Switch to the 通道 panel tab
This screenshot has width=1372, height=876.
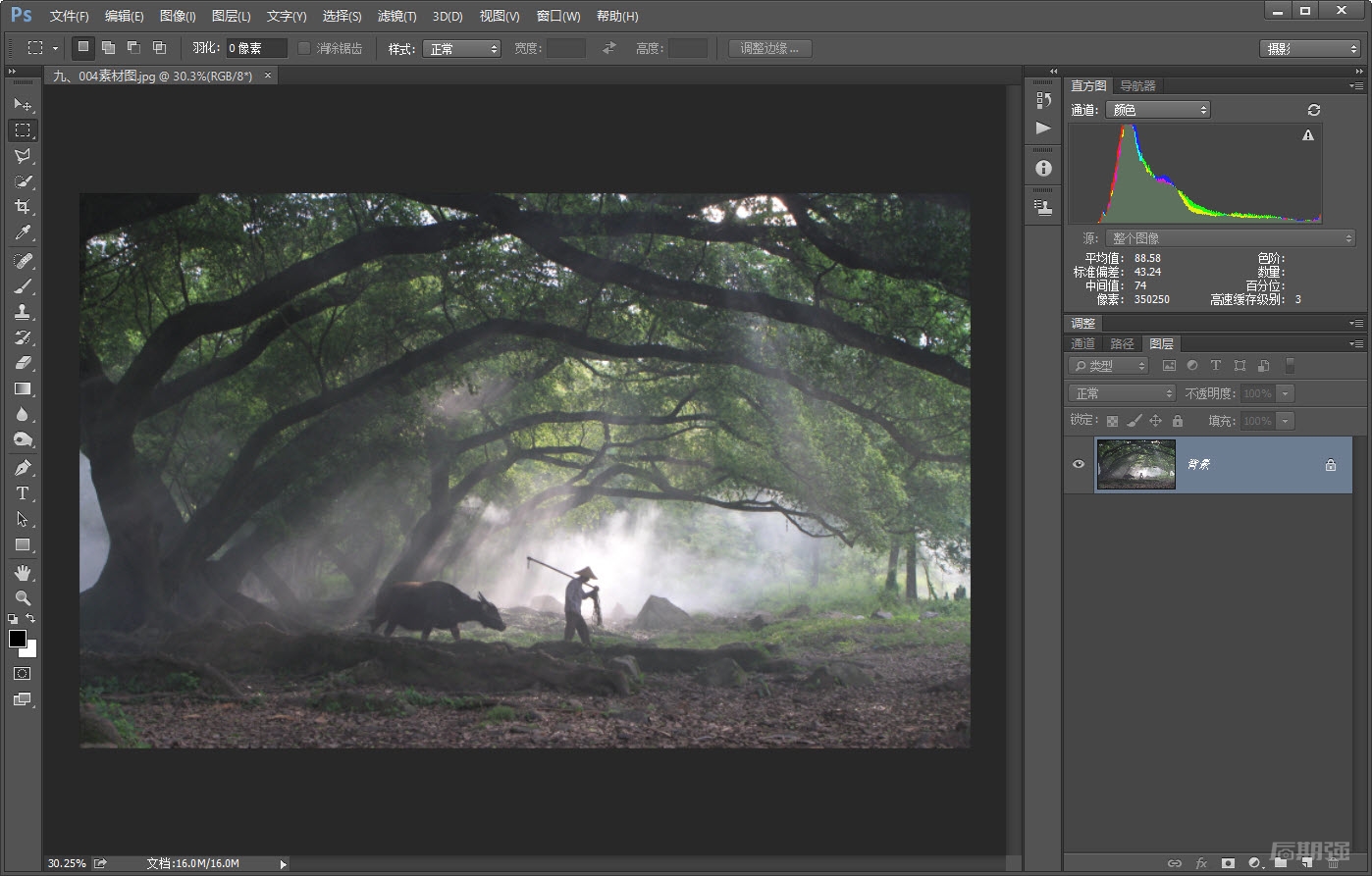(x=1082, y=343)
